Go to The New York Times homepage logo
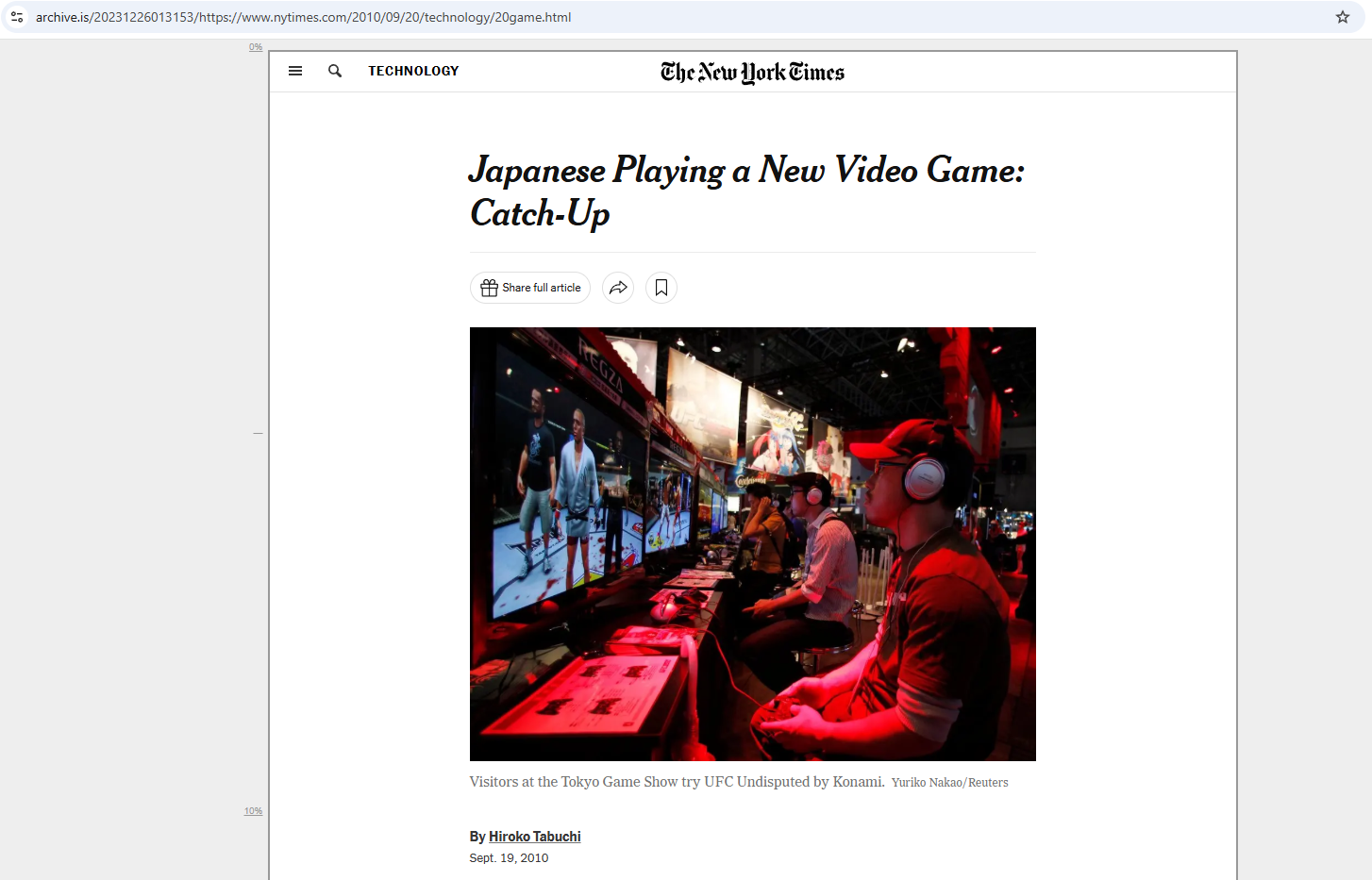Viewport: 1372px width, 880px height. pyautogui.click(x=752, y=73)
